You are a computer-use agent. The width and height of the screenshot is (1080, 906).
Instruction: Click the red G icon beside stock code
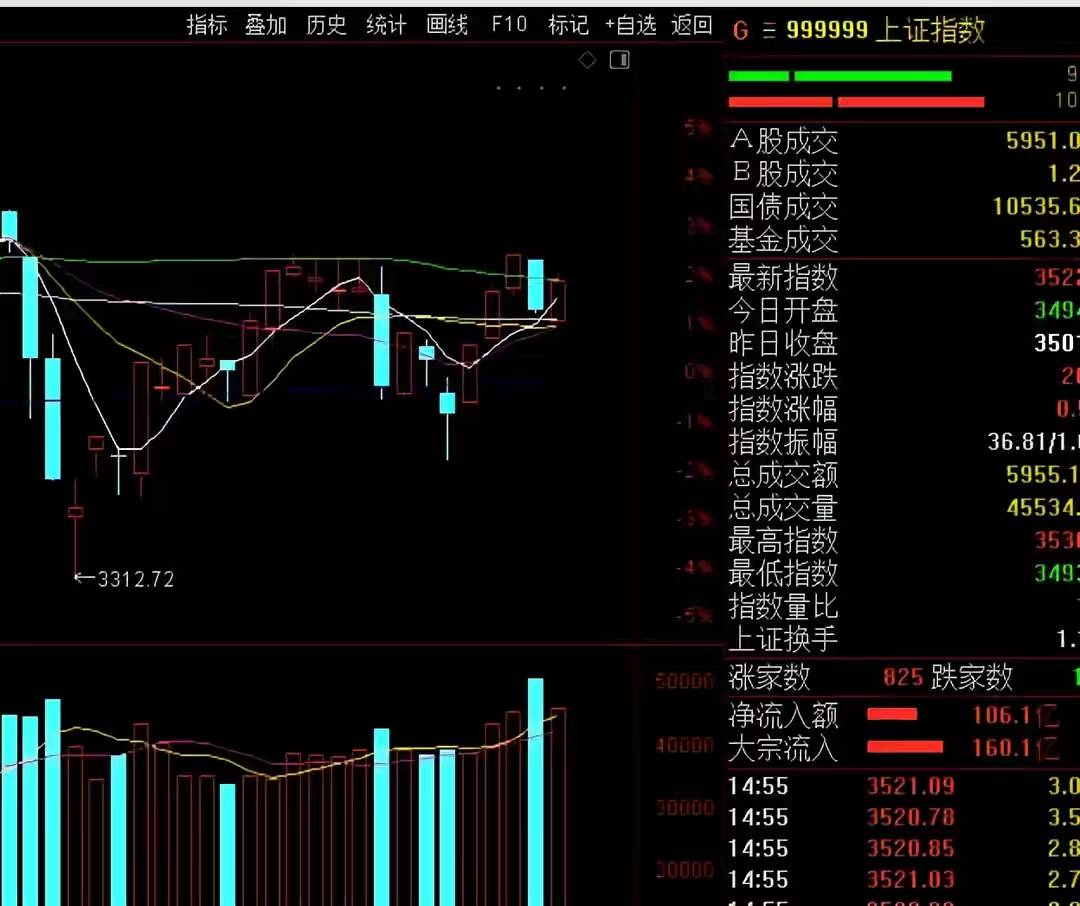740,31
